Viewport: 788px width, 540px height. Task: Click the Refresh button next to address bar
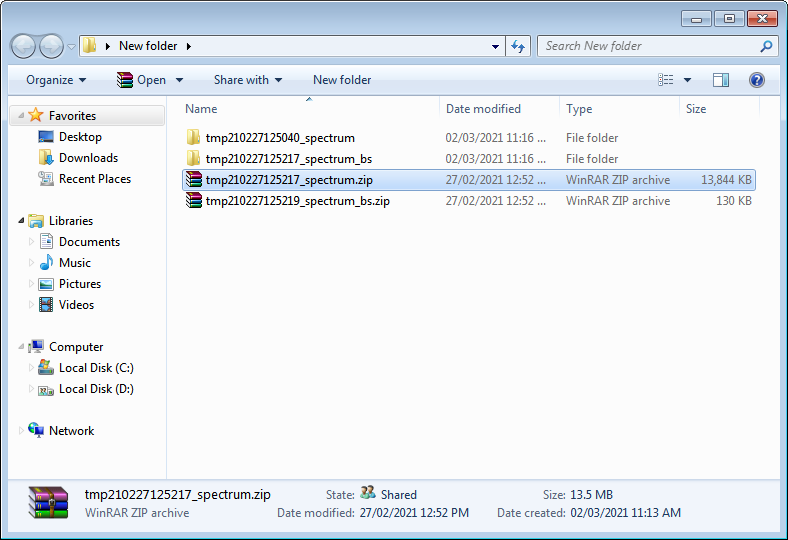(518, 46)
